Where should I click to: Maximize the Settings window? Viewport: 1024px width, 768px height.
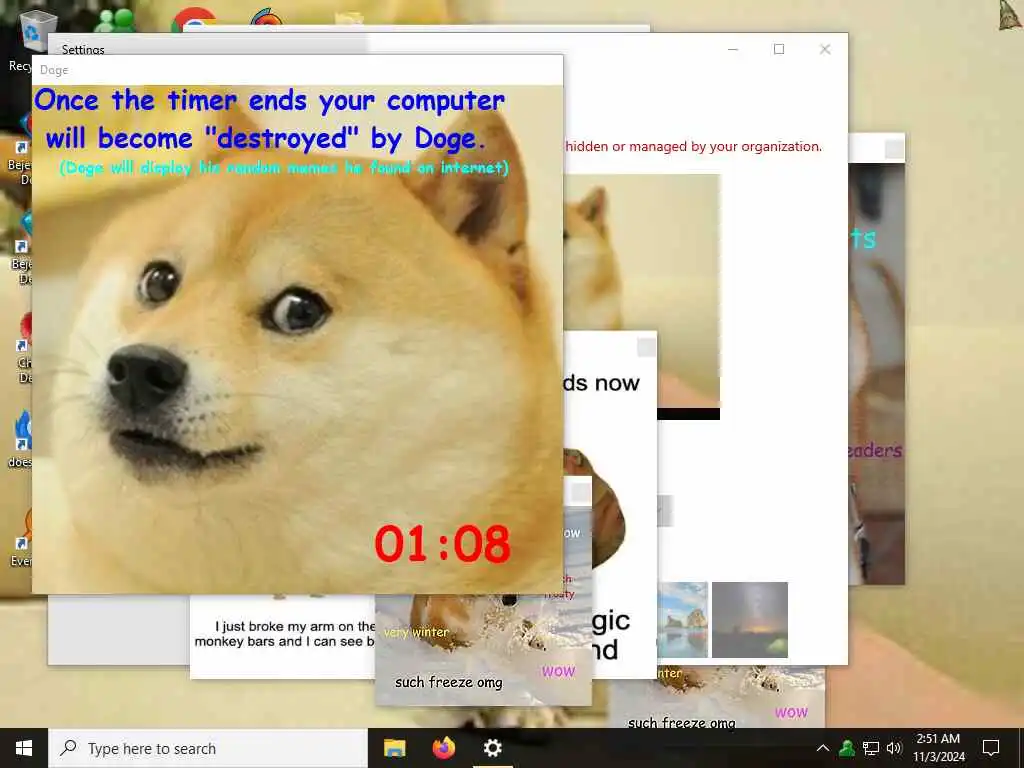point(778,49)
